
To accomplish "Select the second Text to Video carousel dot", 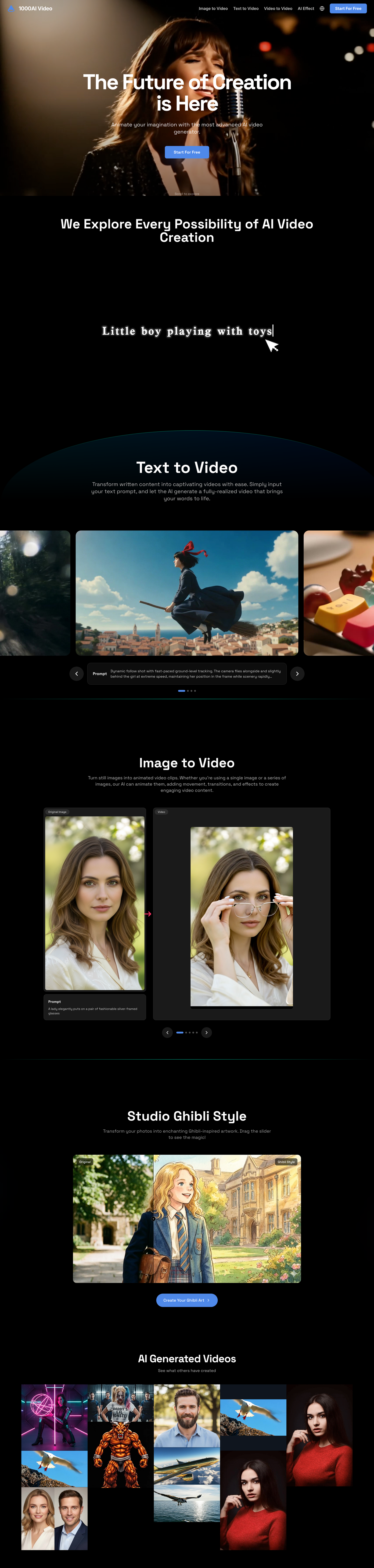I will tap(188, 691).
